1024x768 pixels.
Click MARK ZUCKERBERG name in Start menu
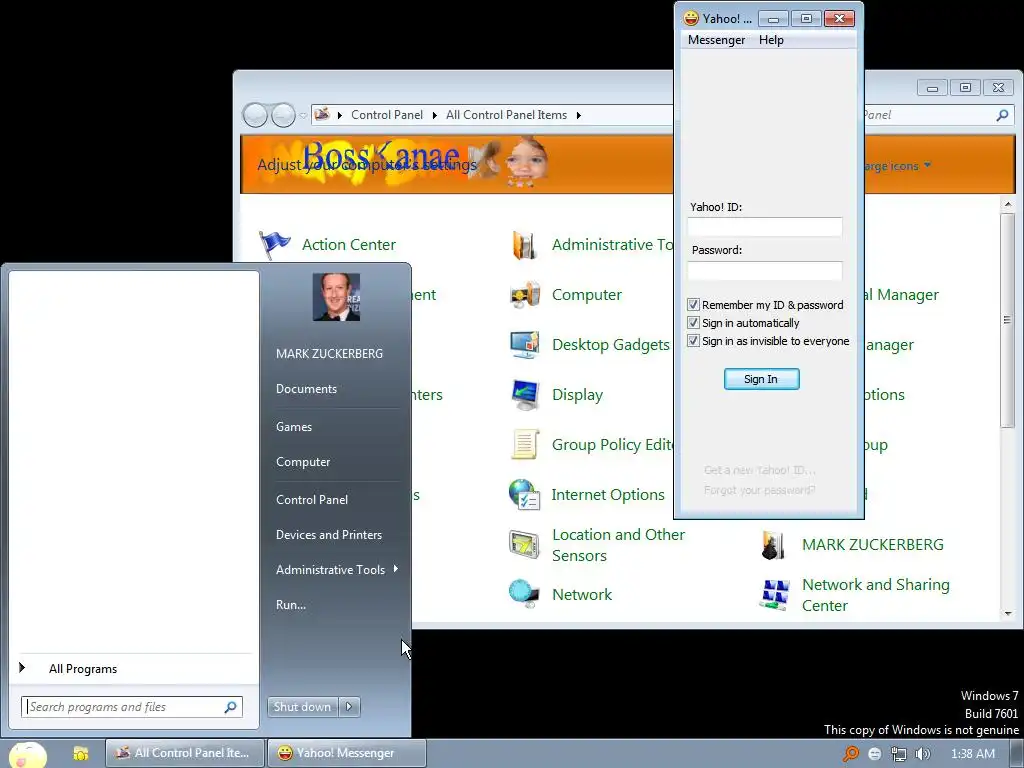click(329, 354)
